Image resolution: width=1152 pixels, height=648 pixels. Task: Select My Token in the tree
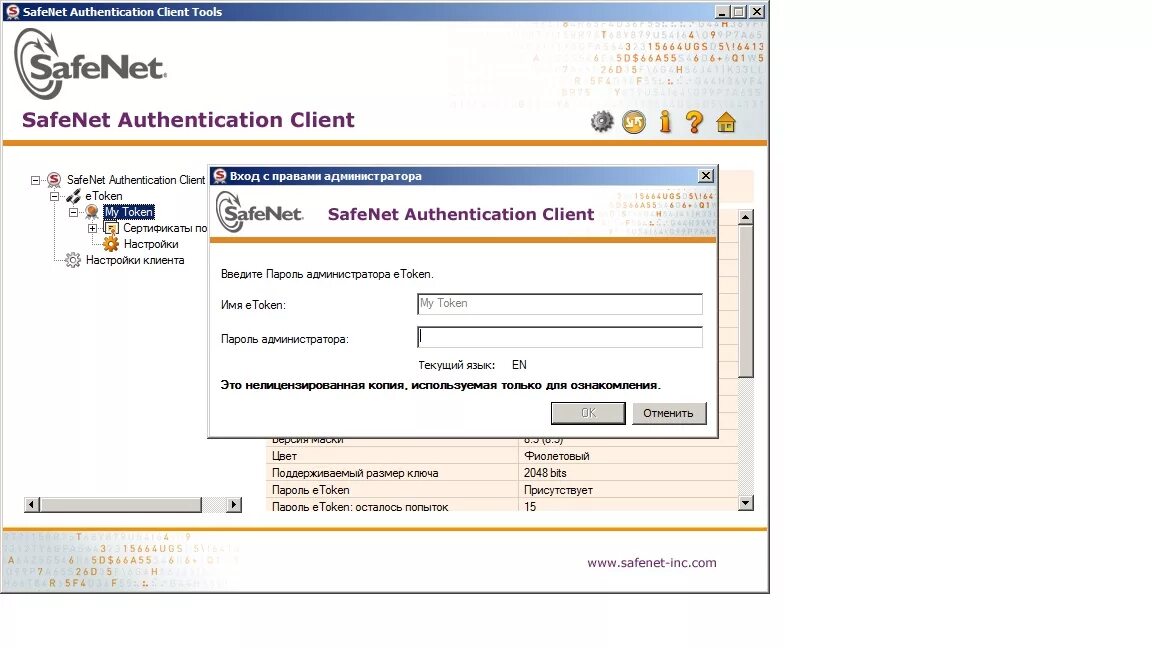click(129, 212)
